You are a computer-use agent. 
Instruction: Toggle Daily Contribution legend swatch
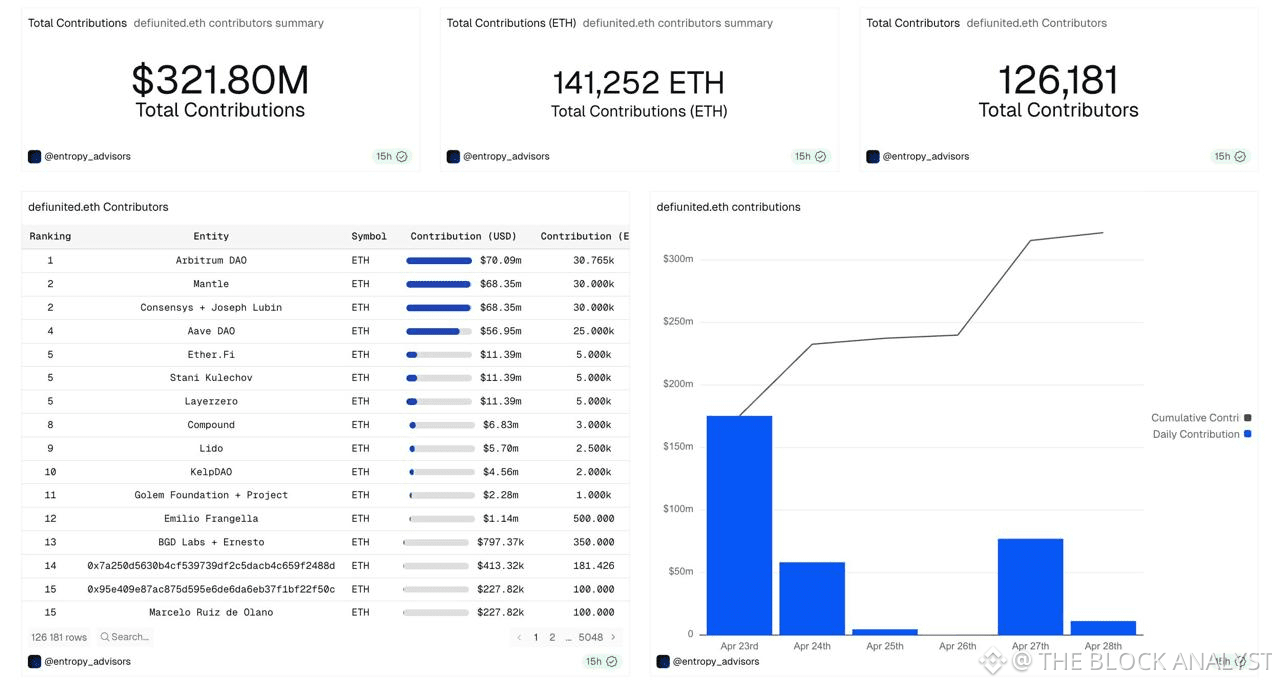click(1247, 434)
